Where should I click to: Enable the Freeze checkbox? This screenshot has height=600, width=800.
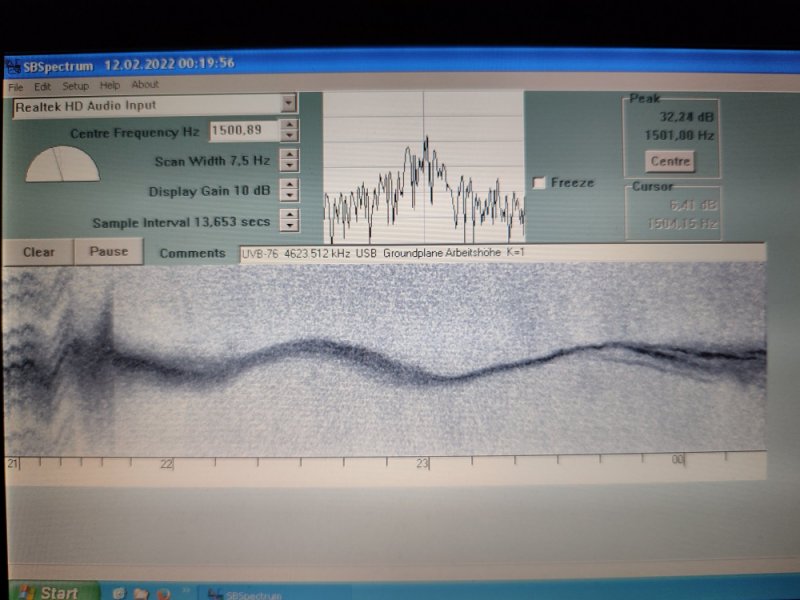coord(540,183)
